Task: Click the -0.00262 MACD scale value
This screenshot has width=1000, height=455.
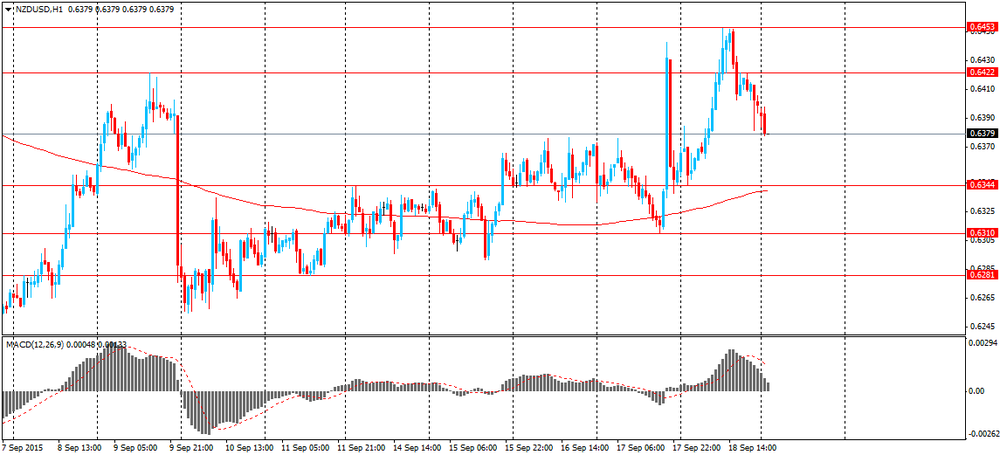Action: point(981,434)
